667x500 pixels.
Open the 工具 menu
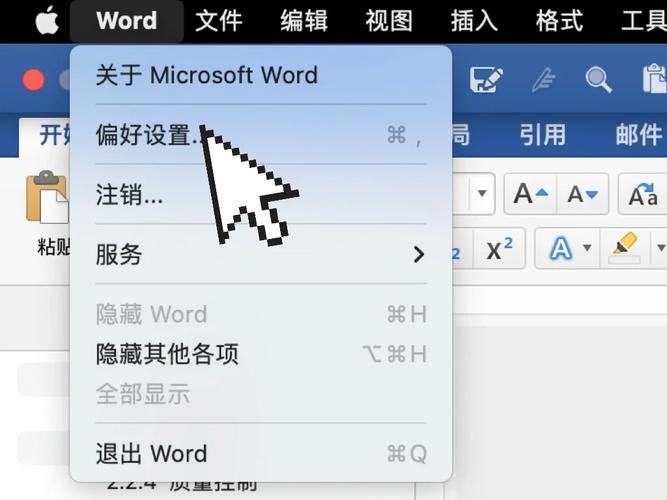644,20
